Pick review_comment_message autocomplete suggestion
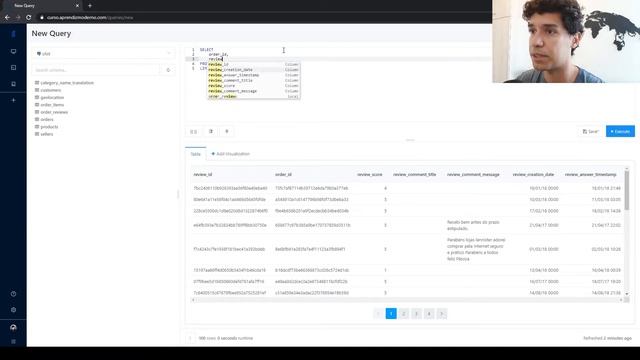The image size is (640, 360). 253,91
